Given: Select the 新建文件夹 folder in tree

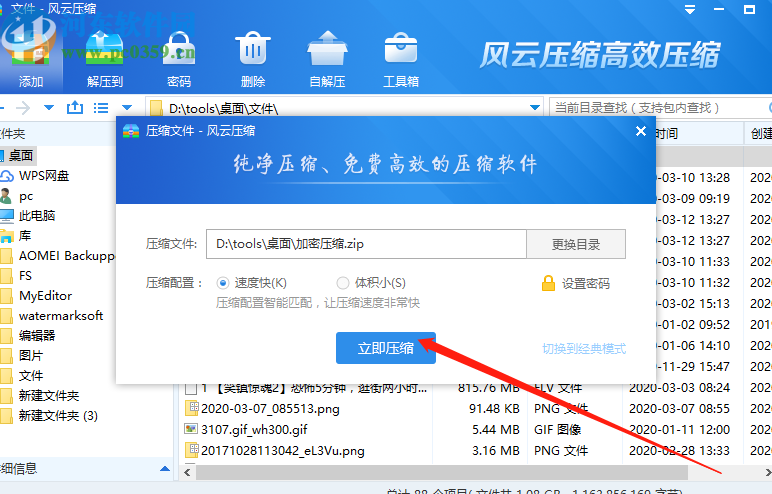Looking at the screenshot, I should coord(49,395).
